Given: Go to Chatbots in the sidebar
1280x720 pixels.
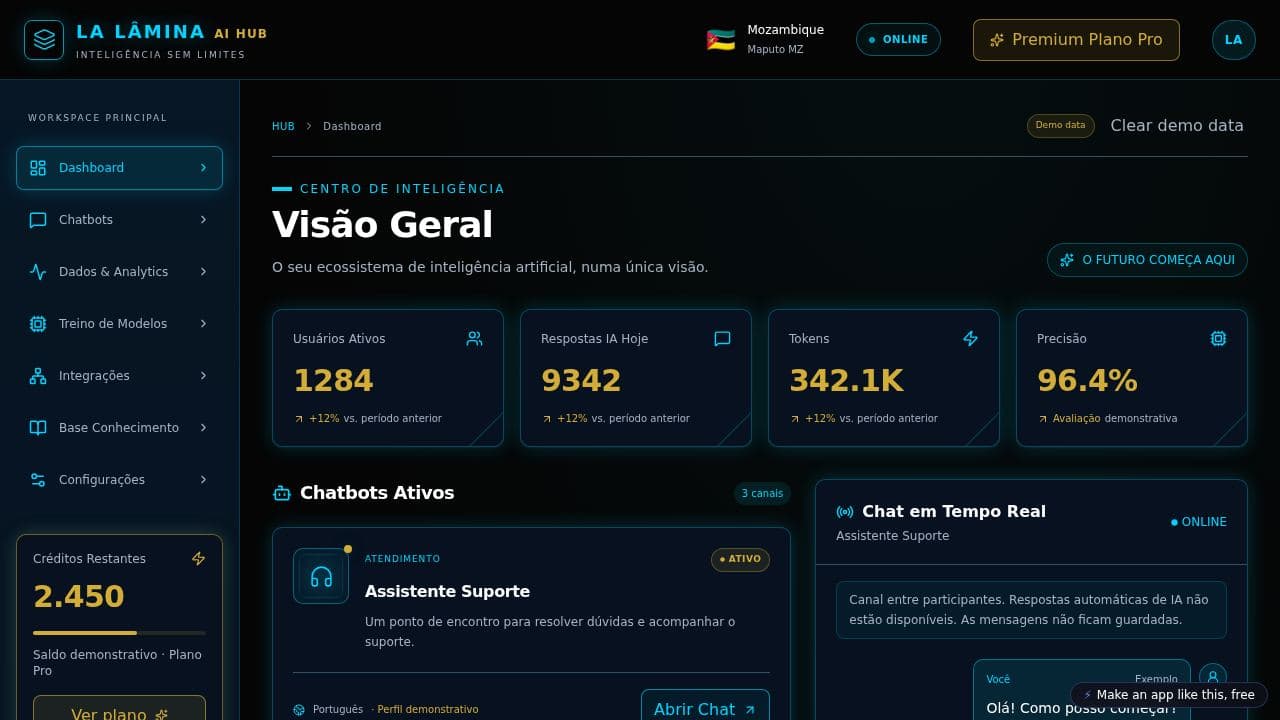Looking at the screenshot, I should (119, 220).
